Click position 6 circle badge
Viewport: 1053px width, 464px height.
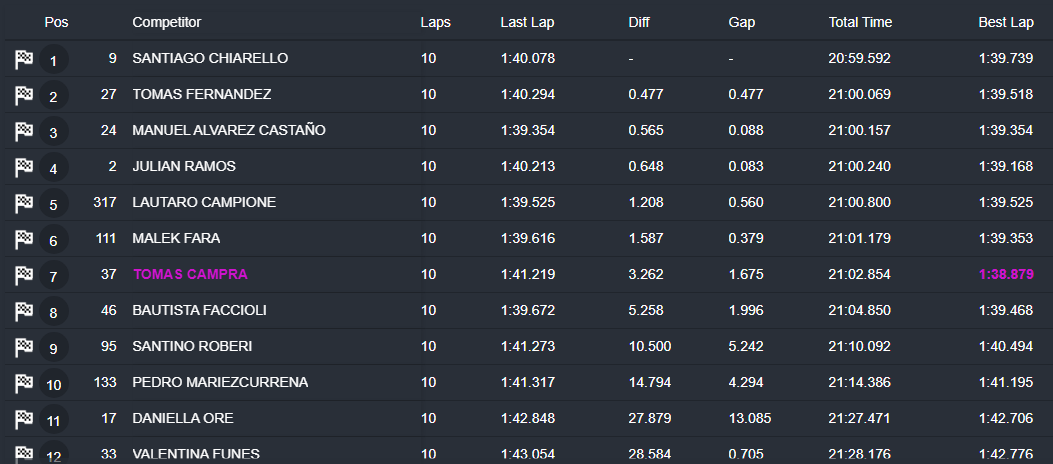coord(54,240)
